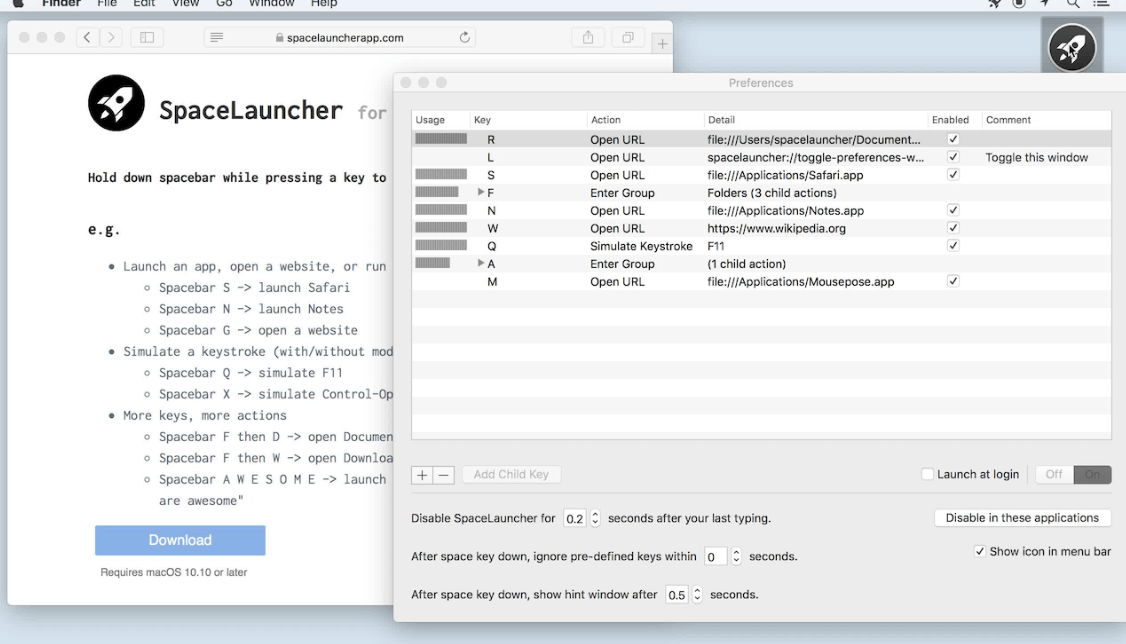Viewport: 1126px width, 644px height.
Task: Click the SpaceLauncher rocket logo on the webpage
Action: (x=116, y=103)
